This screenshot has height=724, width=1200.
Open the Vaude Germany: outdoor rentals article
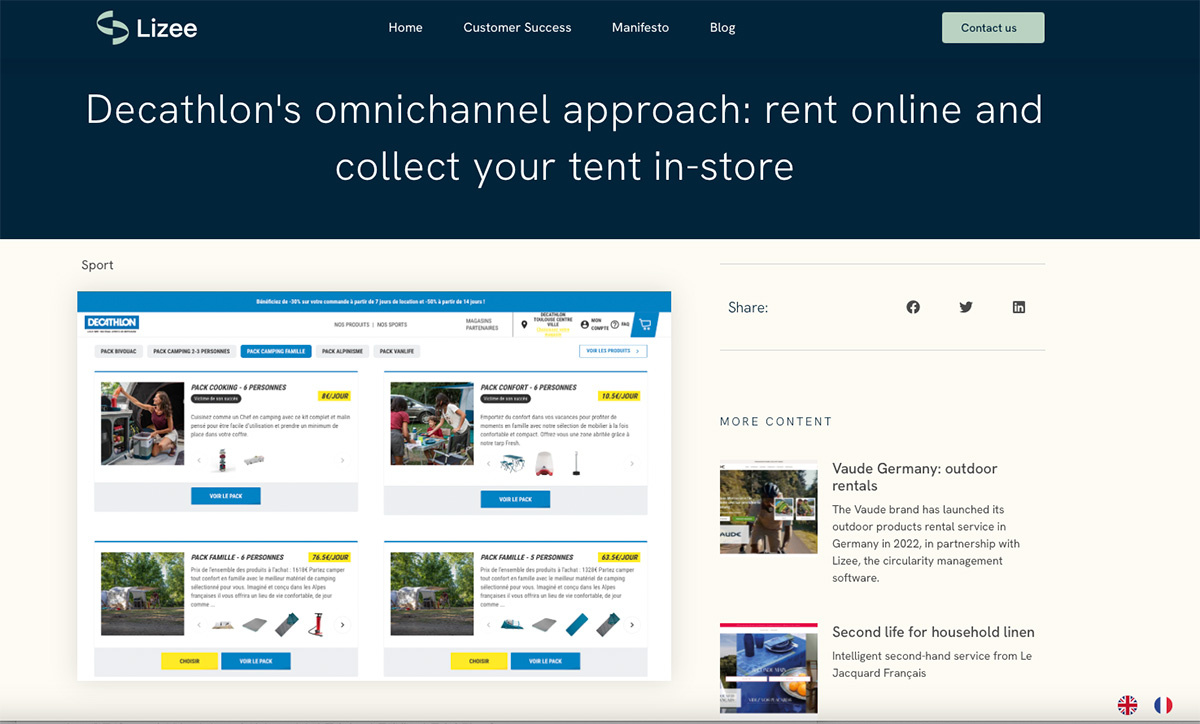point(914,477)
